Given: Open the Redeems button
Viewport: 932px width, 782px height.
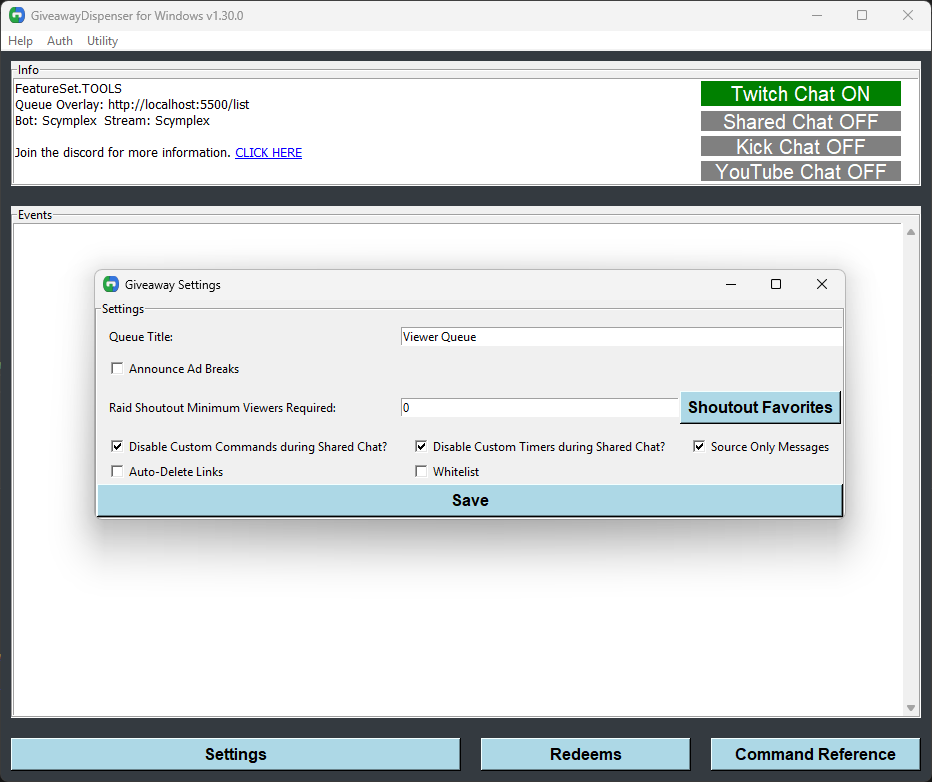Looking at the screenshot, I should click(x=585, y=754).
